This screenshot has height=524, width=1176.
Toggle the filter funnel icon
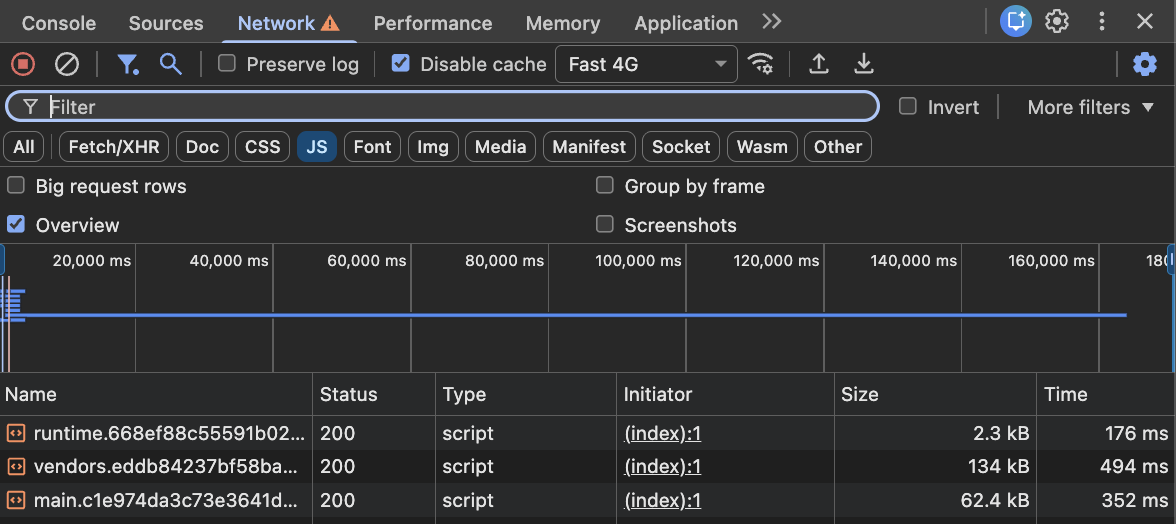coord(127,64)
